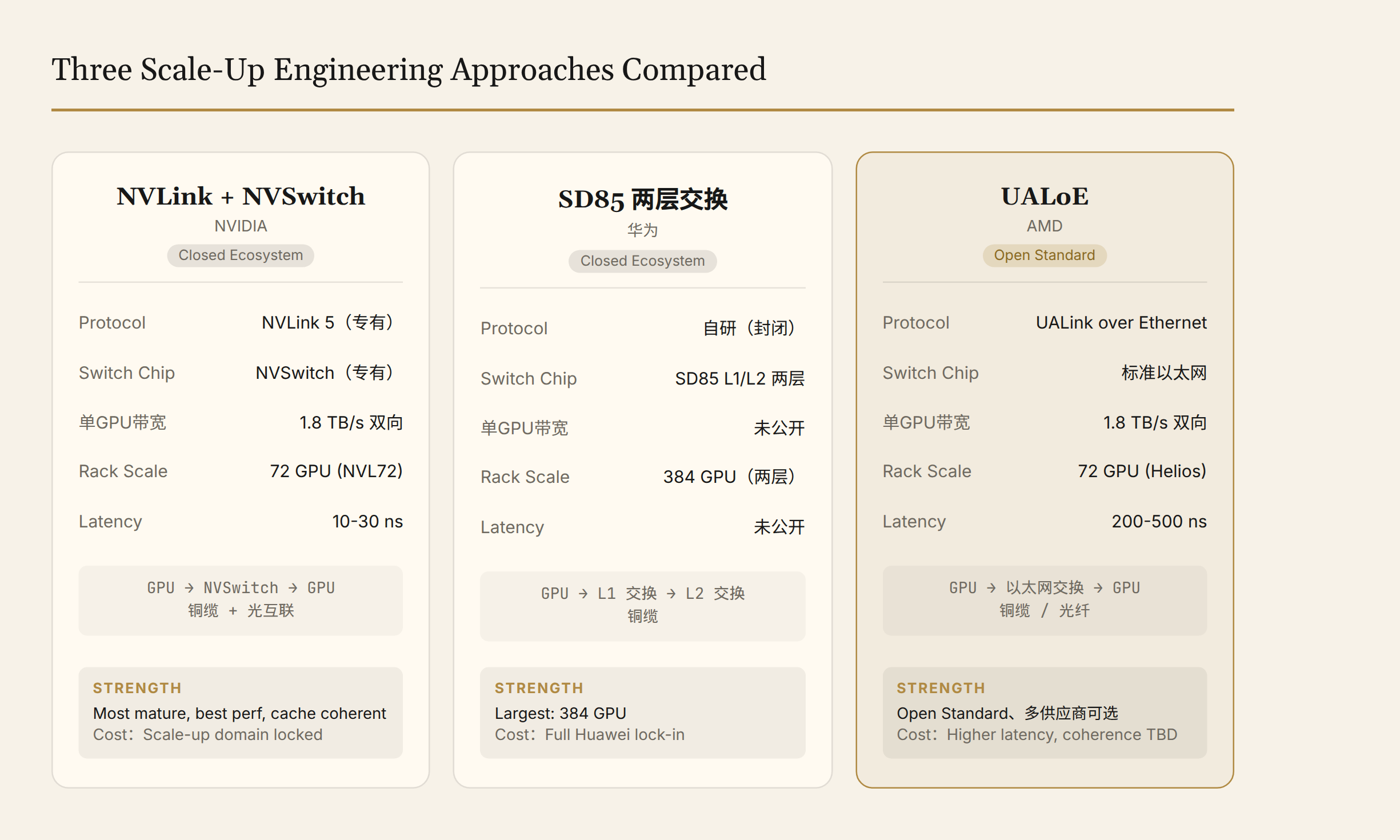Click the '标准以太网' switch chip value

1164,373
